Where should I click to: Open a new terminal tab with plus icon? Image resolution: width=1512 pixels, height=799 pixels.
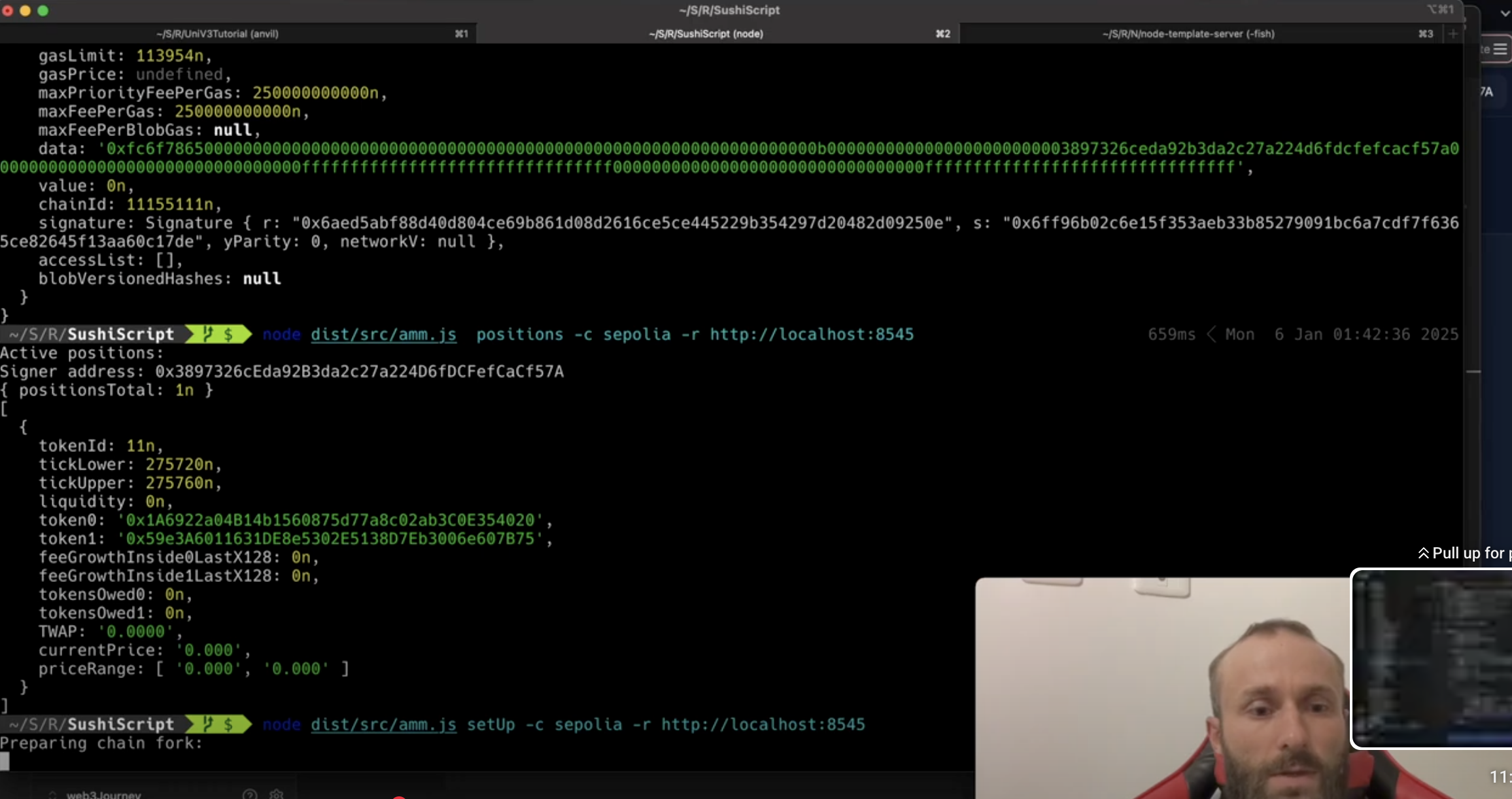tap(1453, 34)
